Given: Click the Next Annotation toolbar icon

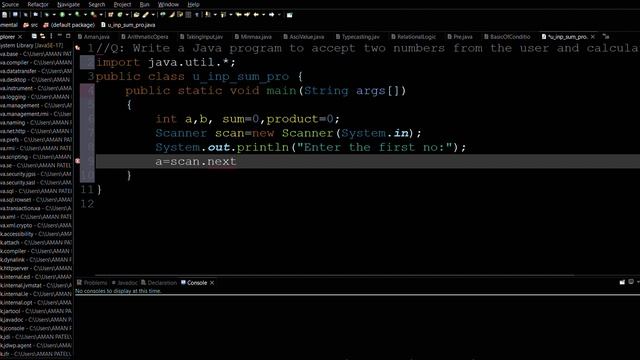Looking at the screenshot, I should point(208,15).
